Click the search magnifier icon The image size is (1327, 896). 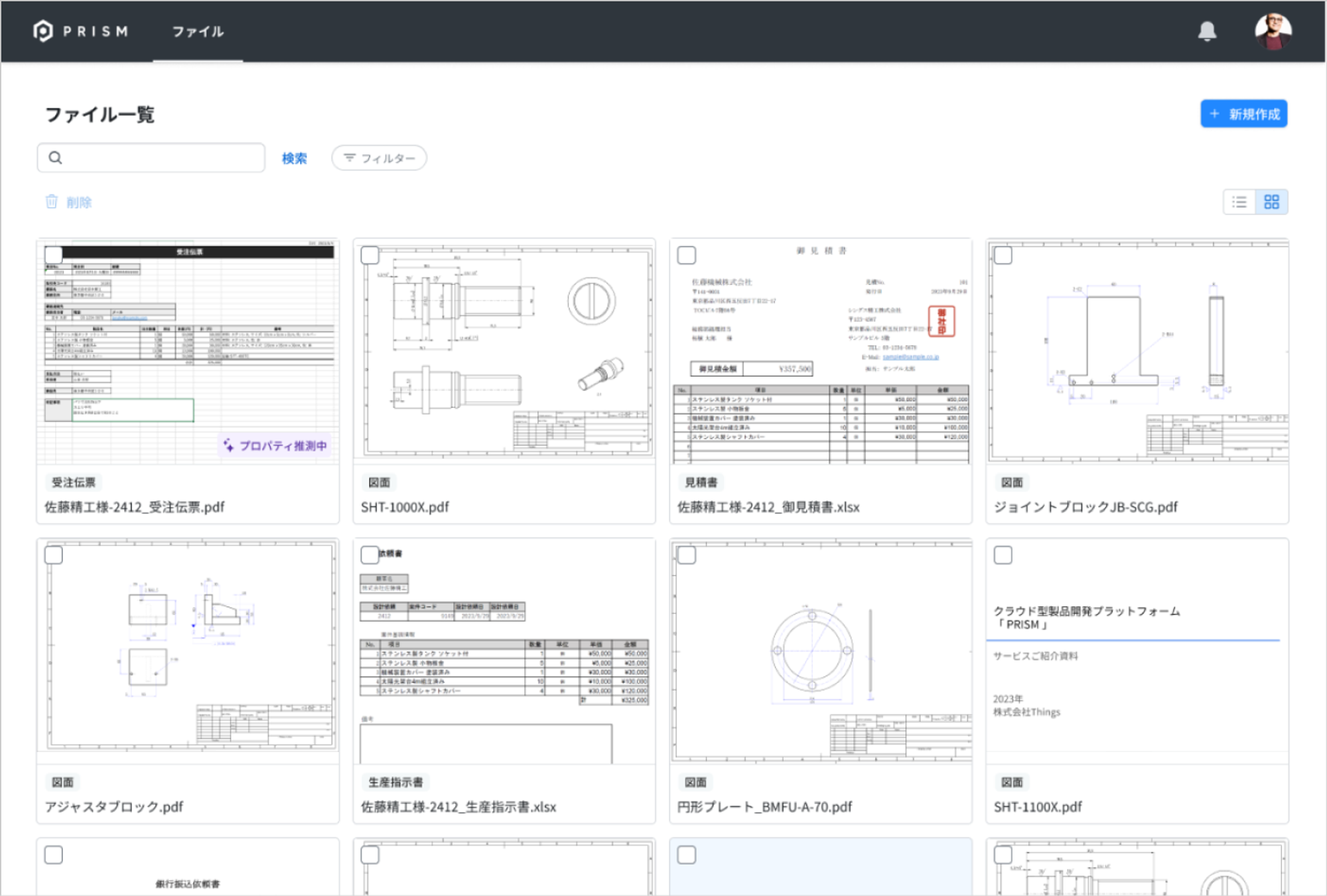56,158
